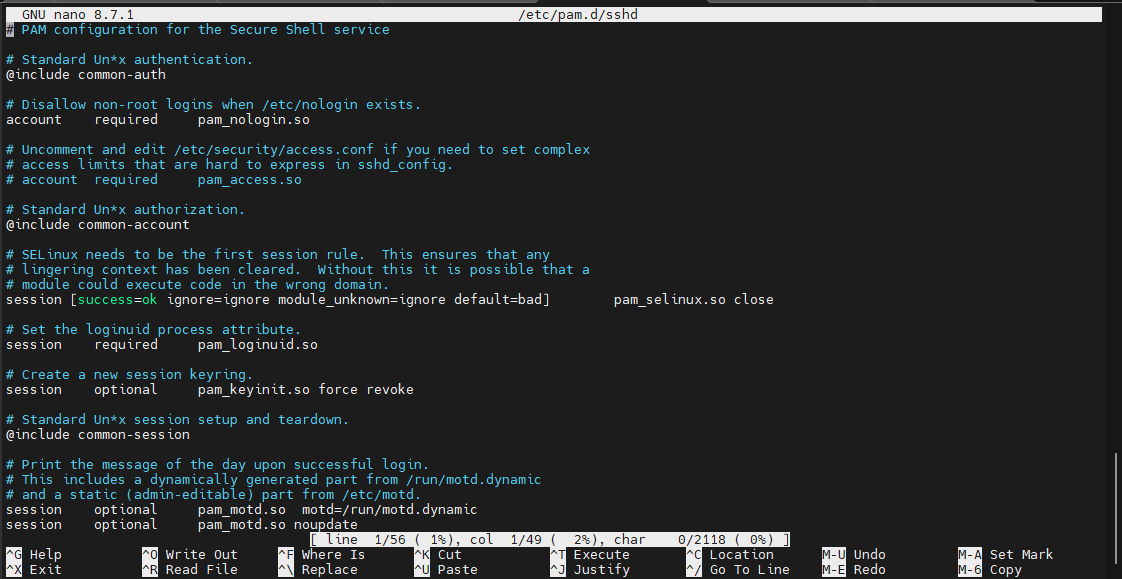Click the ^U Paste shortcut
Screen dimensions: 1122x579
(x=446, y=570)
